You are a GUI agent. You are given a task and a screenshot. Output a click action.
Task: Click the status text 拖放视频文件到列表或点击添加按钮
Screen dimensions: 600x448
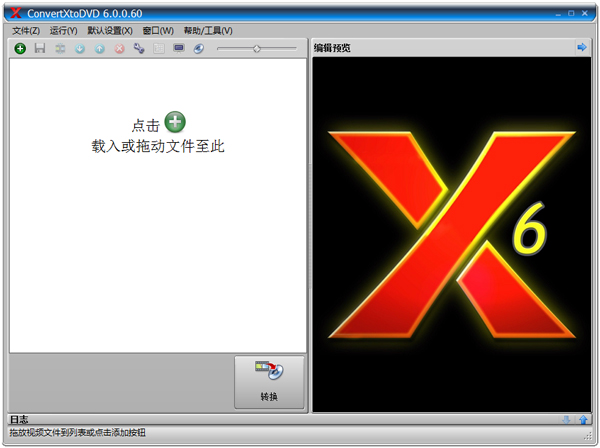[78, 433]
